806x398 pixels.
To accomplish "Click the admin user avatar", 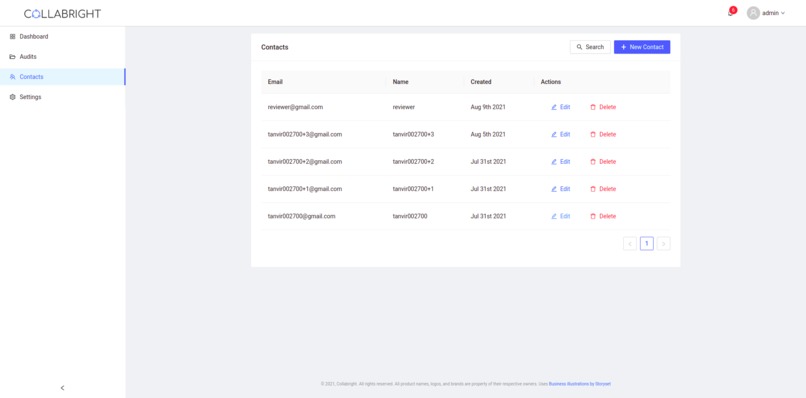I will pos(753,13).
